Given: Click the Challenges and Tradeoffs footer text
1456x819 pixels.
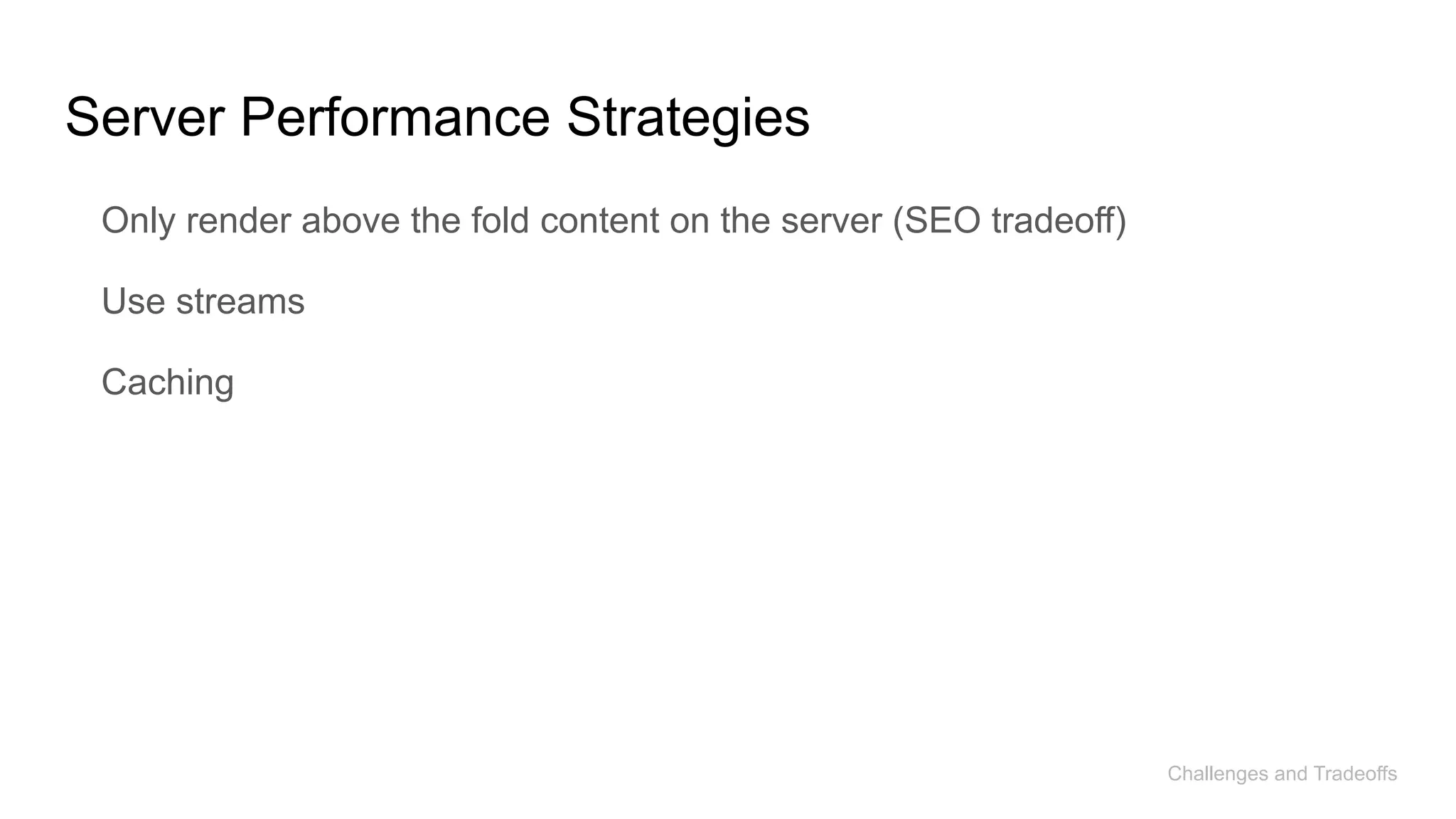Looking at the screenshot, I should pyautogui.click(x=1282, y=773).
